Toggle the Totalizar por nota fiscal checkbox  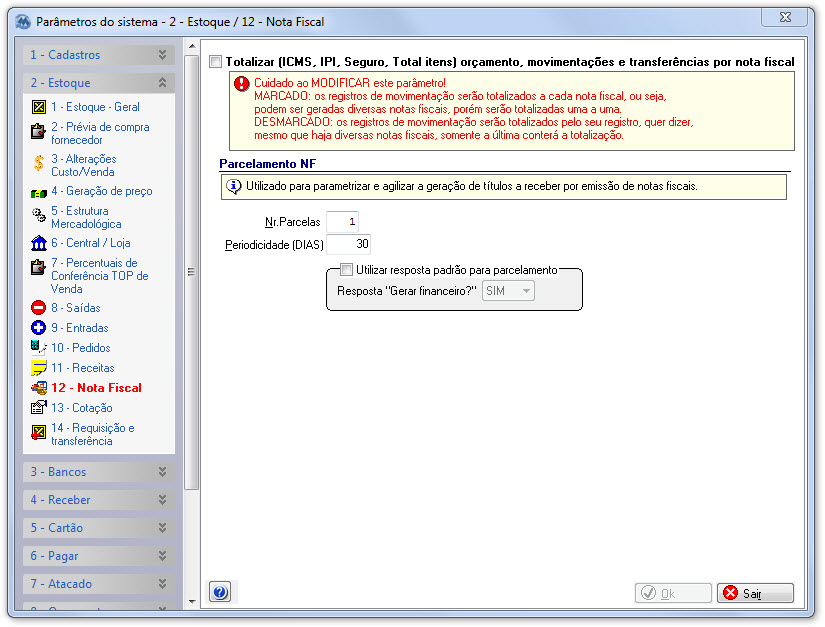tap(216, 62)
